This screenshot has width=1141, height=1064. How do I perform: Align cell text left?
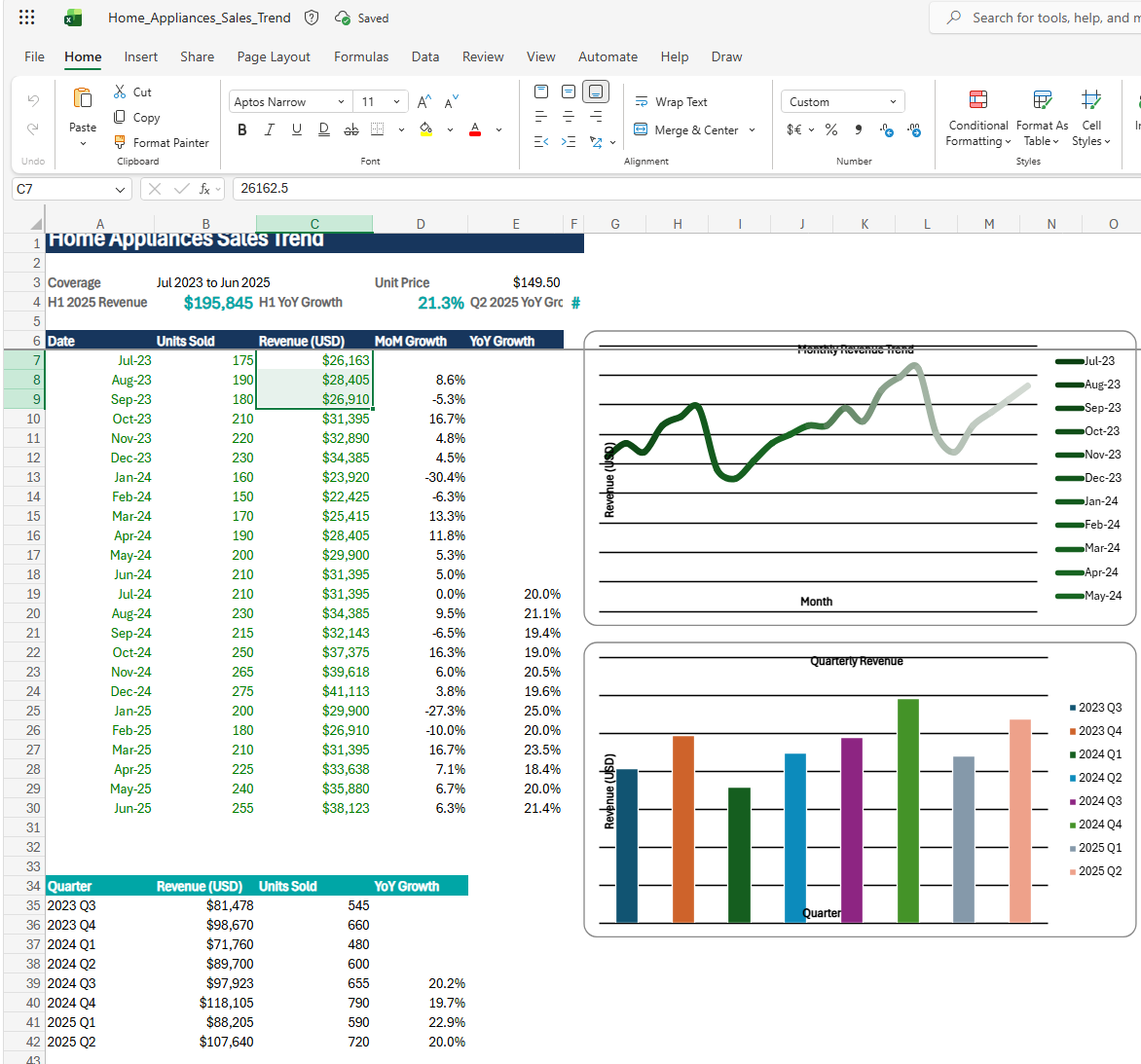[541, 117]
